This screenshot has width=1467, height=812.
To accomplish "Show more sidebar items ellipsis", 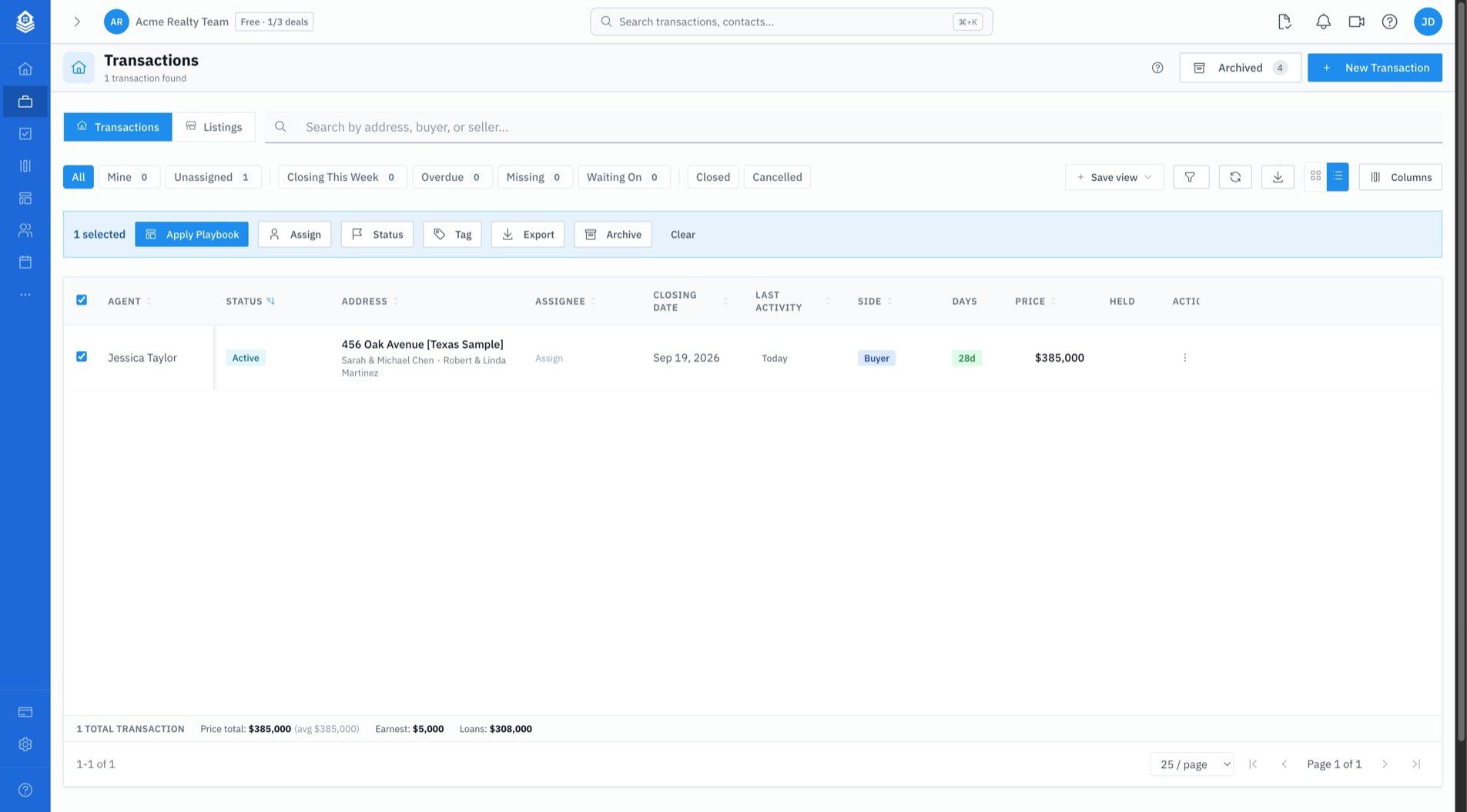I will click(x=25, y=295).
